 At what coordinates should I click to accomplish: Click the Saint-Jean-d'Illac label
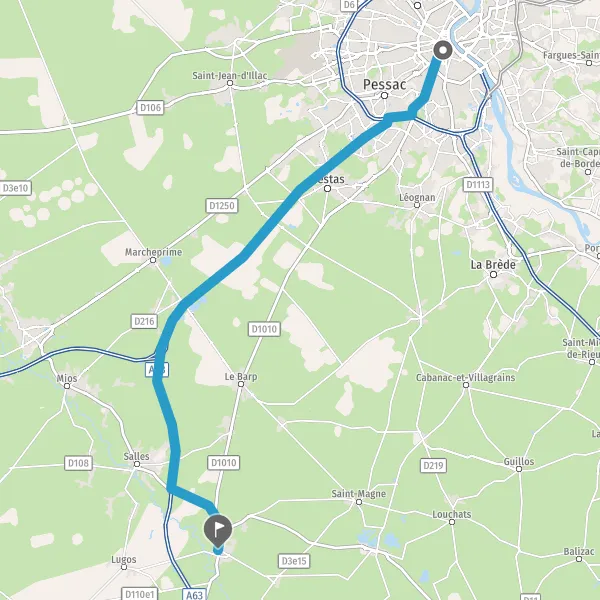click(230, 75)
